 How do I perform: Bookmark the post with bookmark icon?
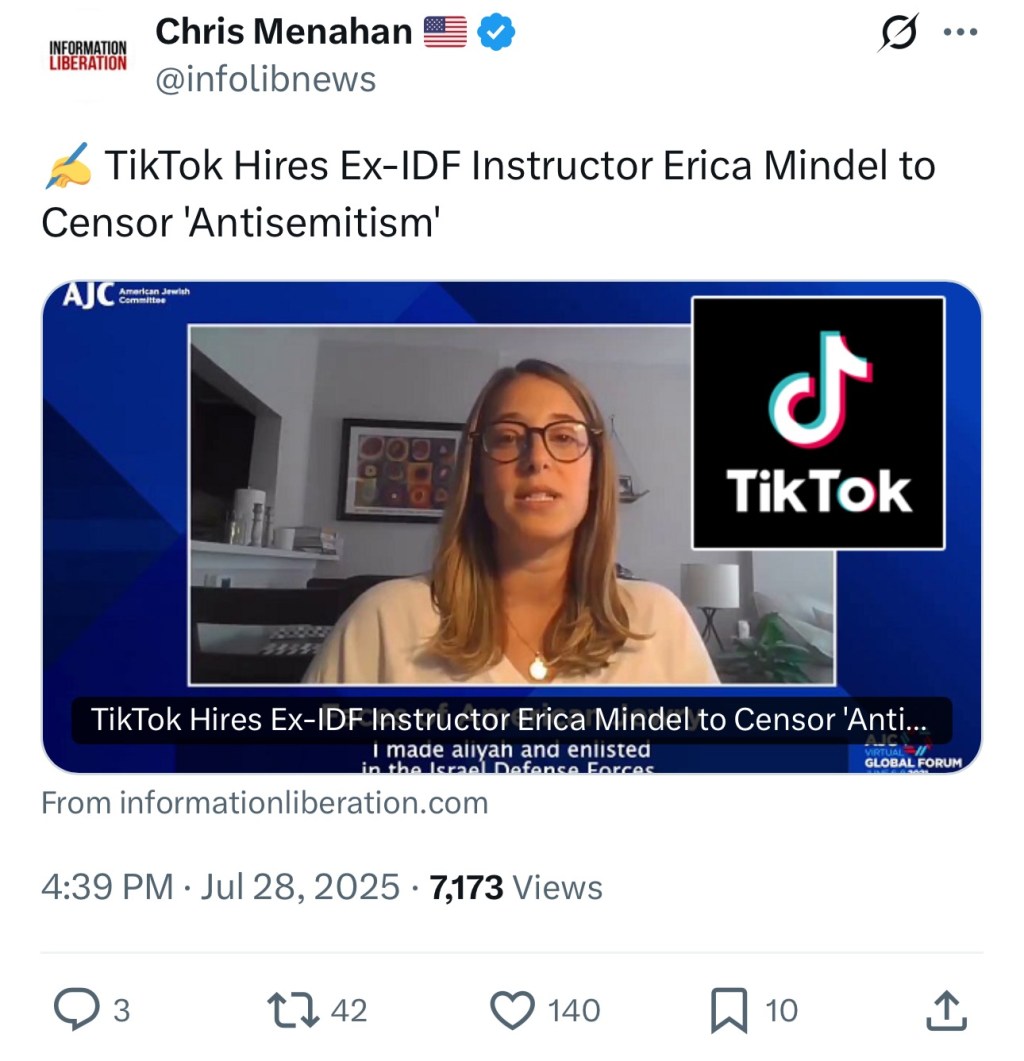[x=729, y=1010]
